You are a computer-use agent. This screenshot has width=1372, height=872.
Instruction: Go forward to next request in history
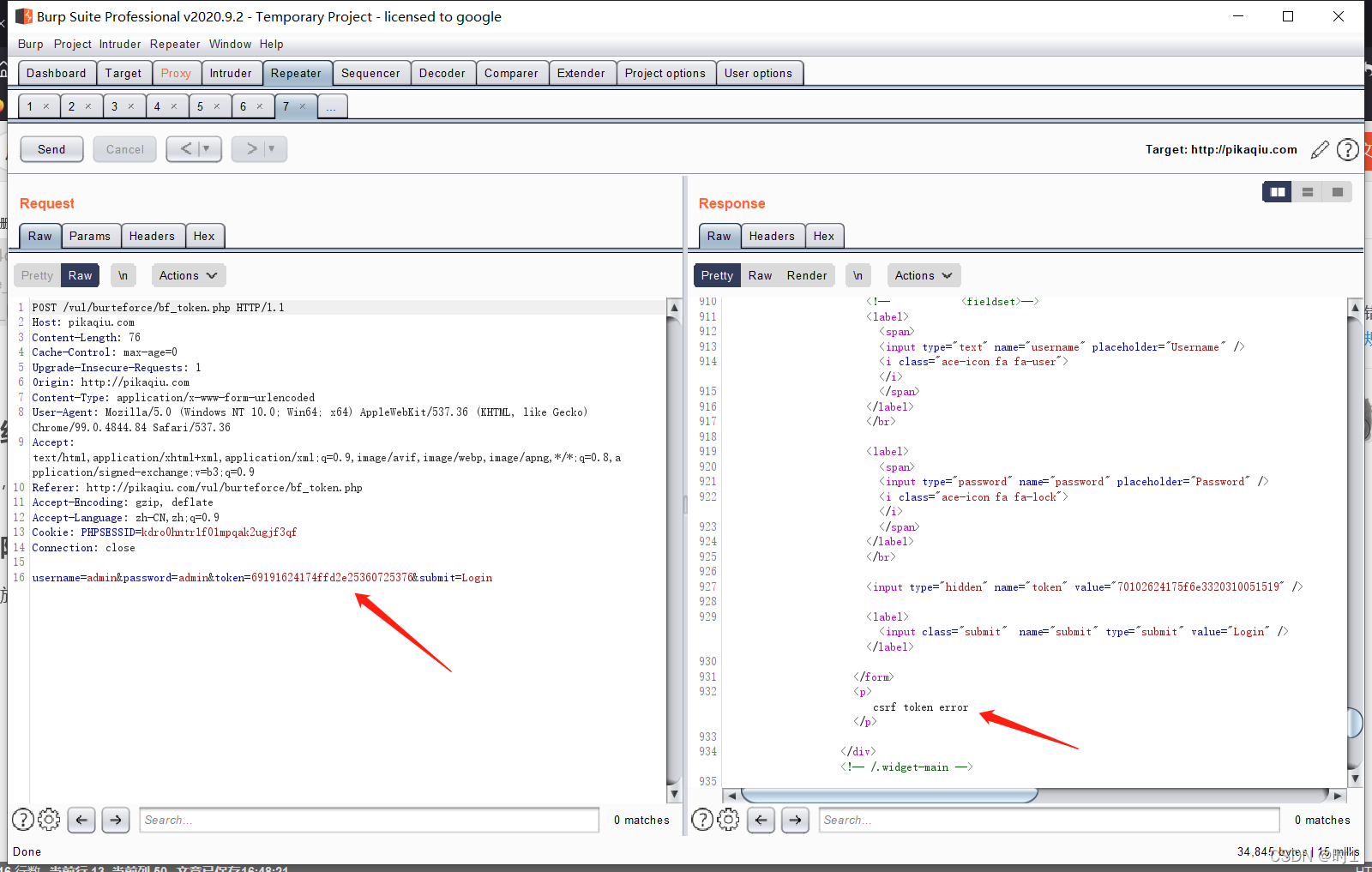click(x=250, y=149)
